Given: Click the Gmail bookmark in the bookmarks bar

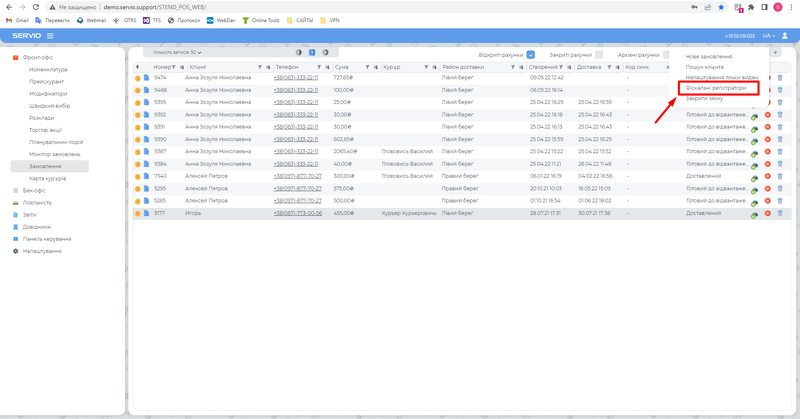Looking at the screenshot, I should pos(17,20).
